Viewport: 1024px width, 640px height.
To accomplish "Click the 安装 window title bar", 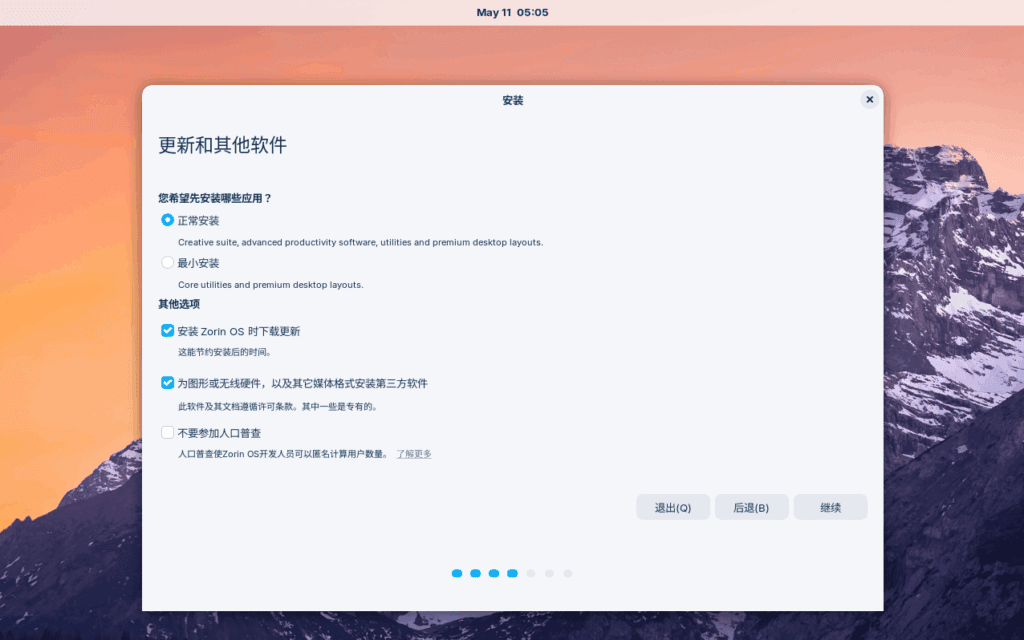I will coord(512,99).
